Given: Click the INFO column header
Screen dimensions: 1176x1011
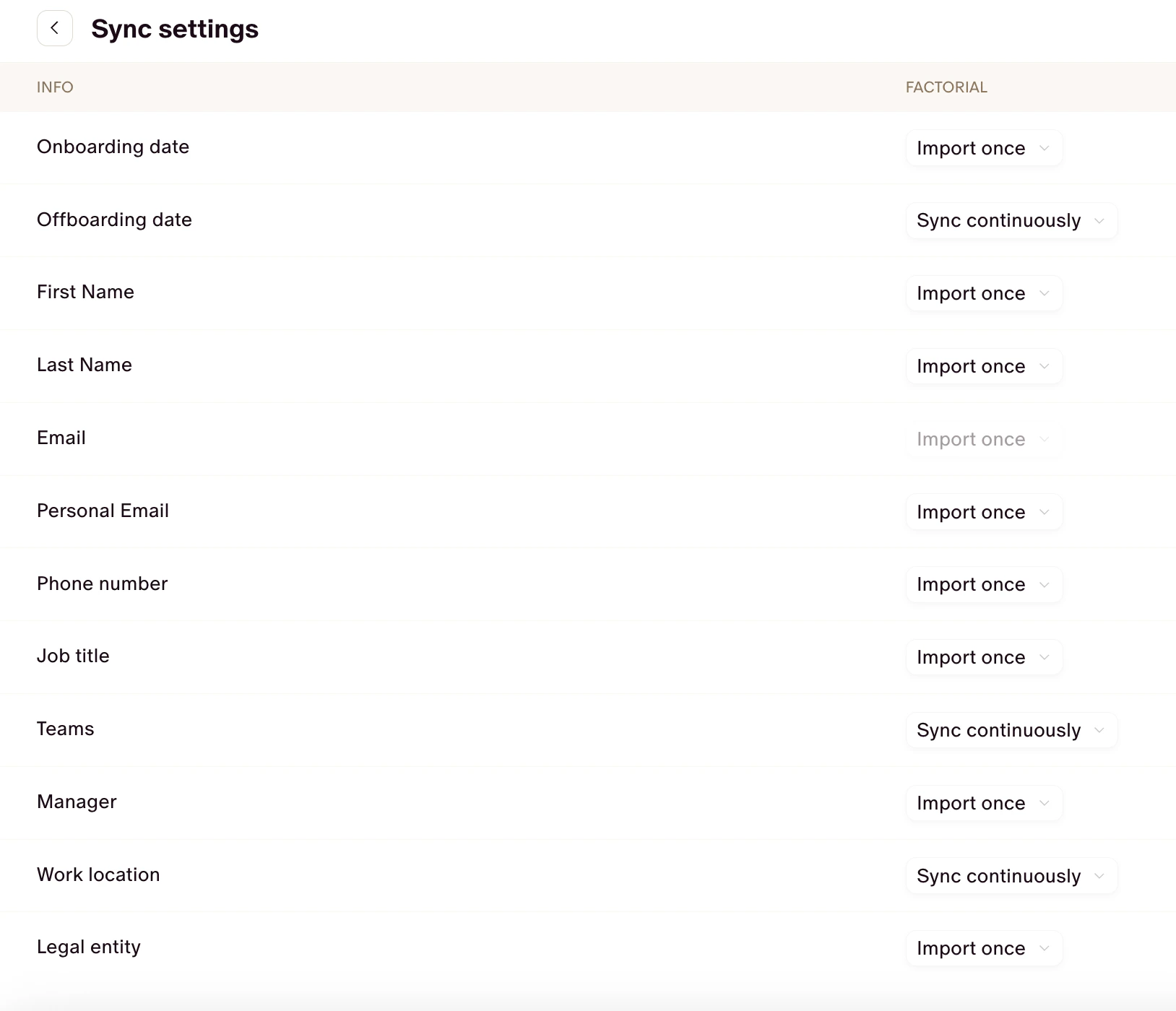Looking at the screenshot, I should pos(55,87).
